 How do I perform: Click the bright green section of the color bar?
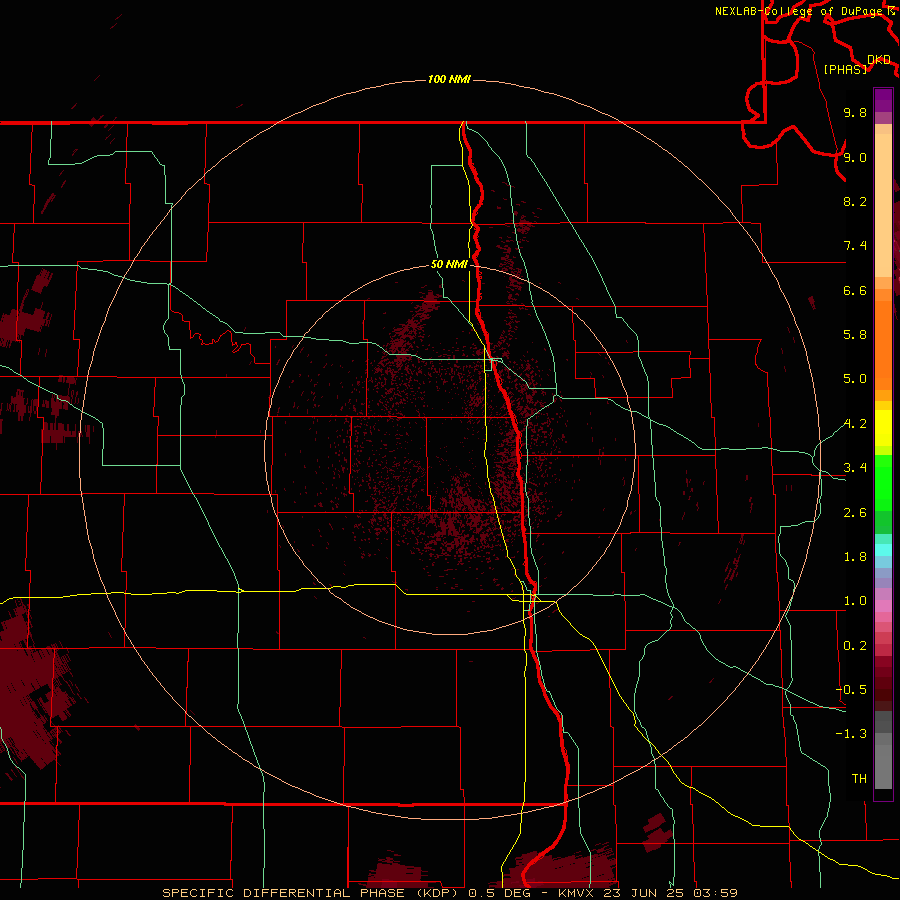coord(883,483)
